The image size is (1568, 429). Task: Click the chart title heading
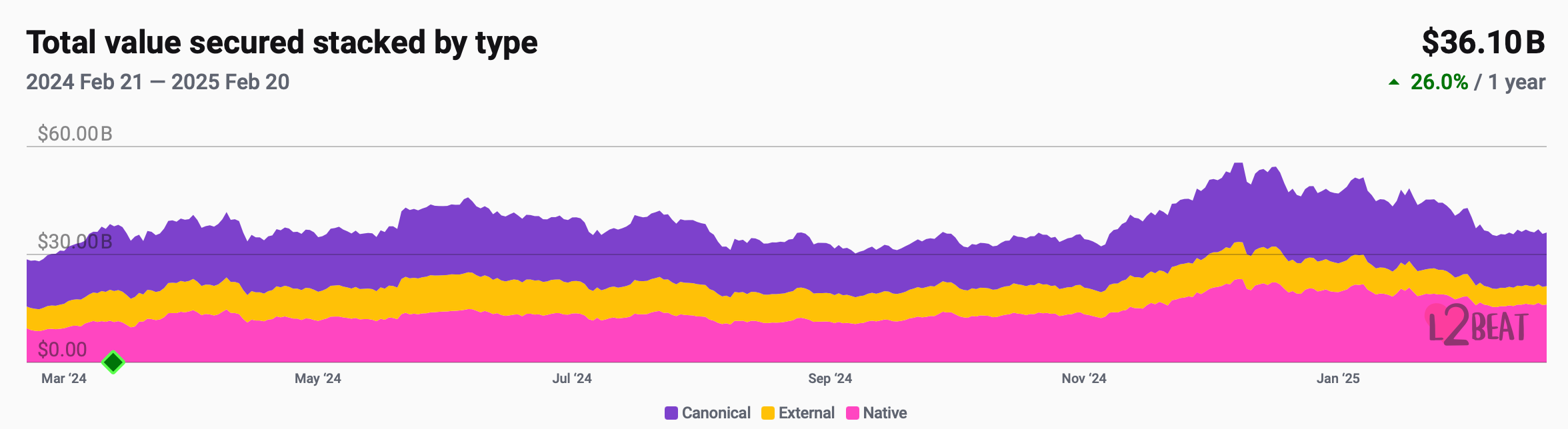point(282,43)
